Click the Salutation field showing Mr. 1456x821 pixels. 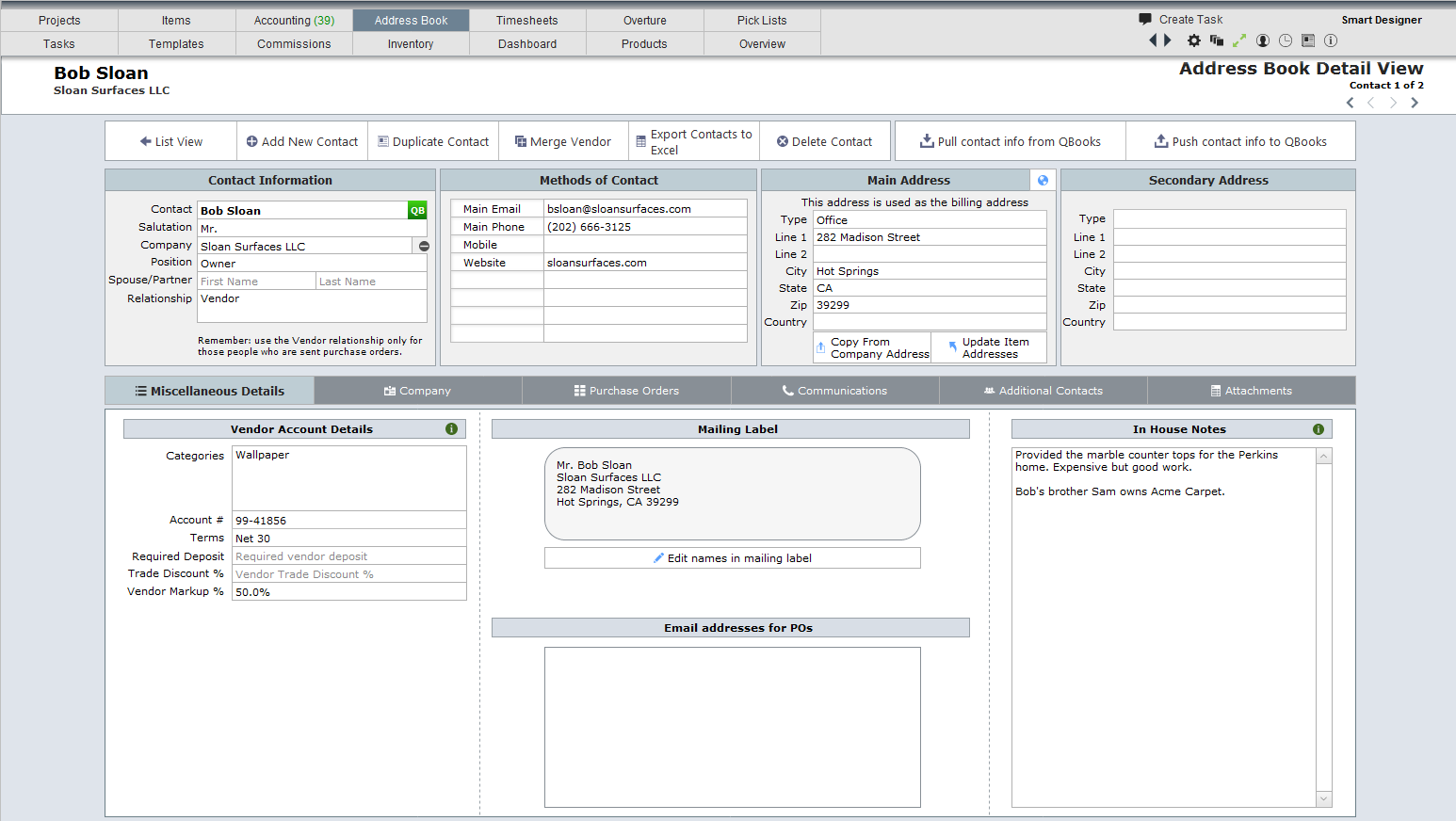312,228
